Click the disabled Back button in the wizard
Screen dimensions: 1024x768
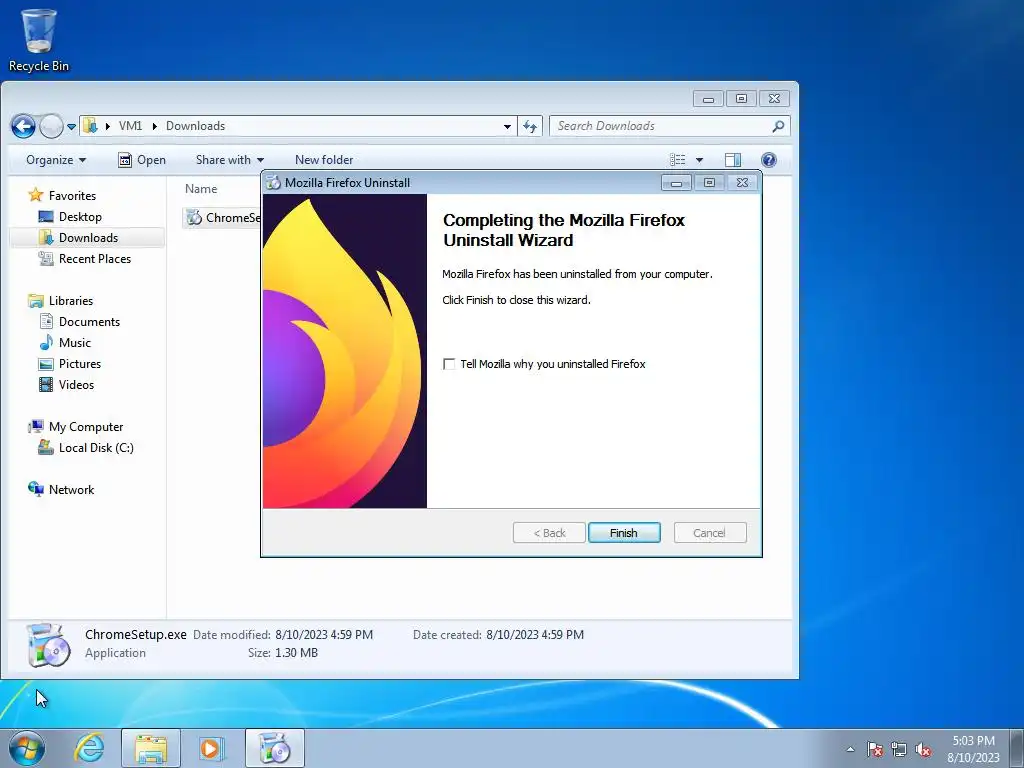pyautogui.click(x=549, y=533)
